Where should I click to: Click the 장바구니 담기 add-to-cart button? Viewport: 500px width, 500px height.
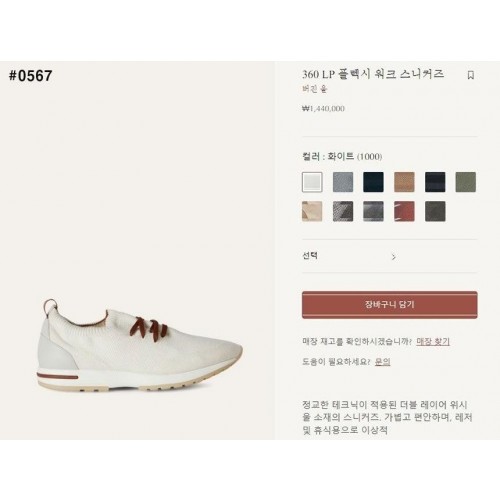coord(390,305)
